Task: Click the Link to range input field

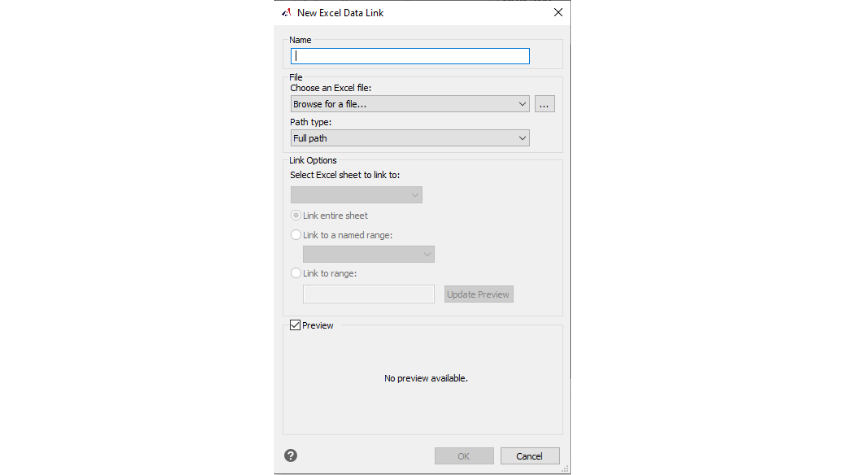Action: coord(369,294)
